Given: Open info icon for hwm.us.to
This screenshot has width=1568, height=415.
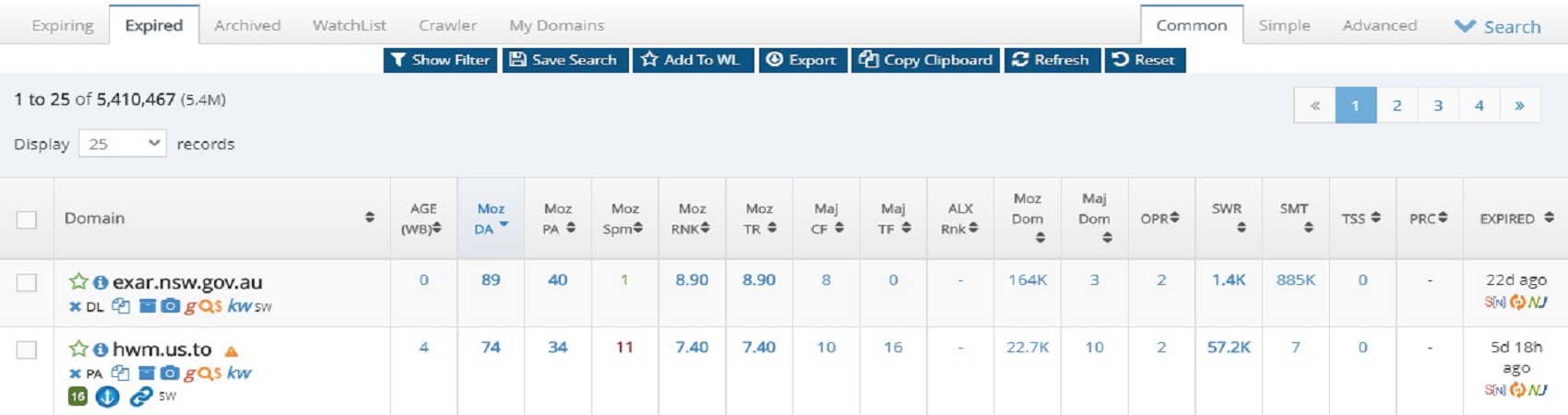Looking at the screenshot, I should (x=101, y=350).
